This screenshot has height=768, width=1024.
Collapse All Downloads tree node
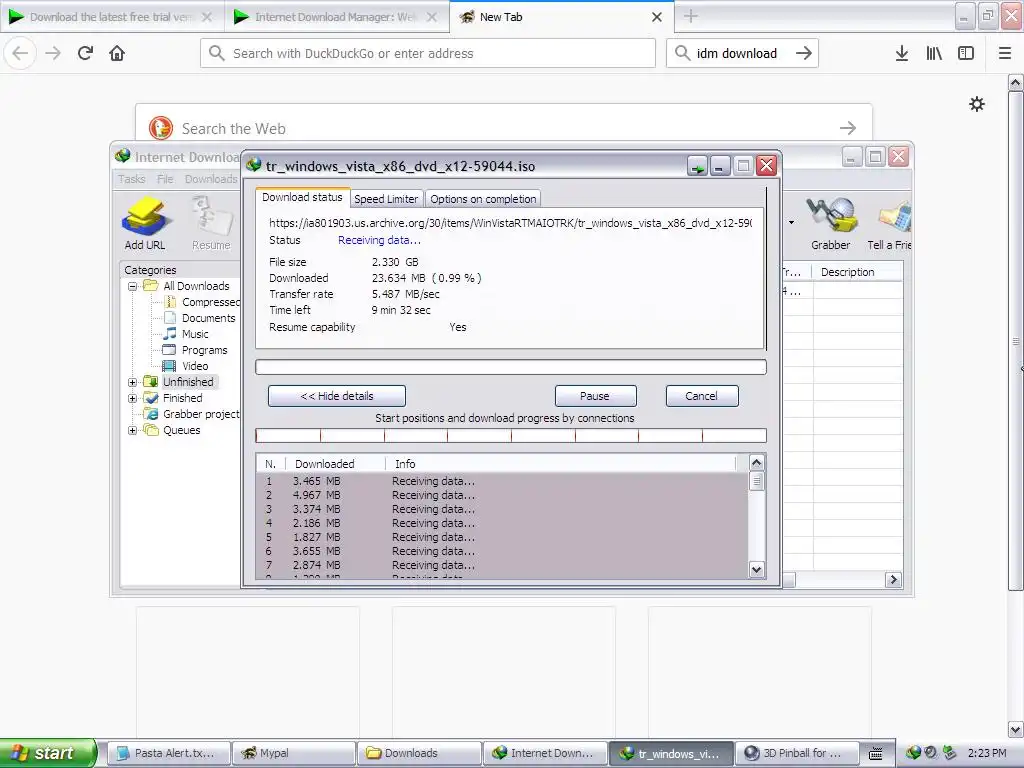pos(133,286)
